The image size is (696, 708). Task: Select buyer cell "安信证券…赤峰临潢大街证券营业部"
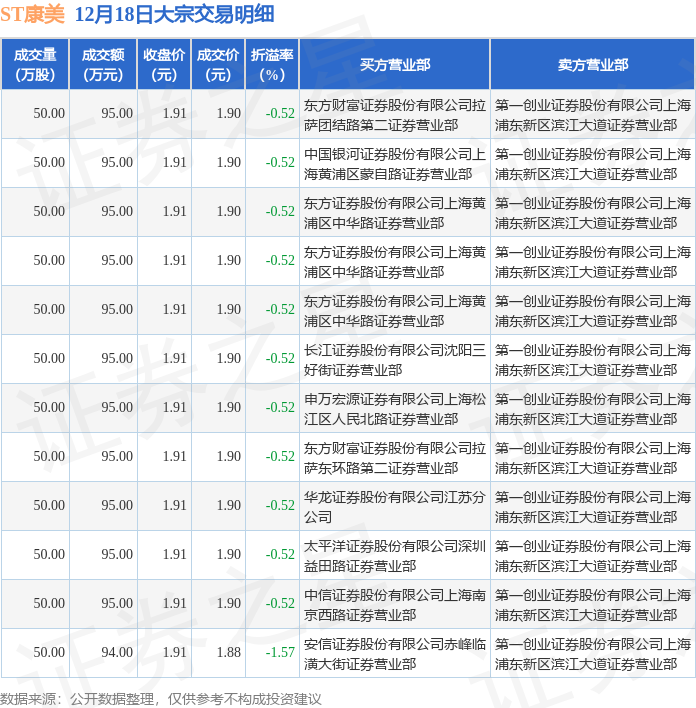pyautogui.click(x=395, y=654)
